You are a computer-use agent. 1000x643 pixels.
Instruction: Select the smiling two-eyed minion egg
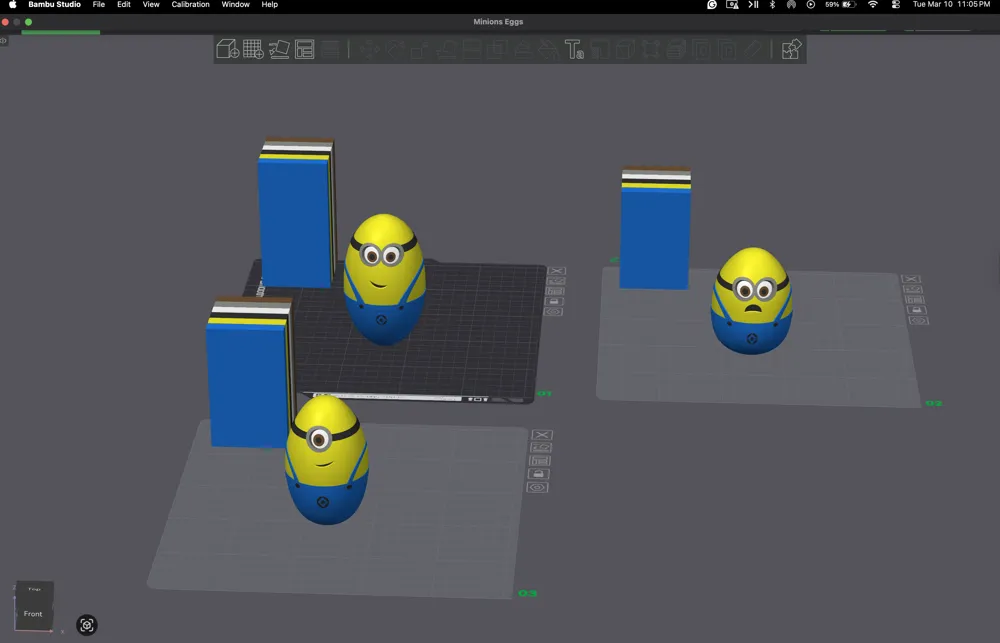pos(384,279)
